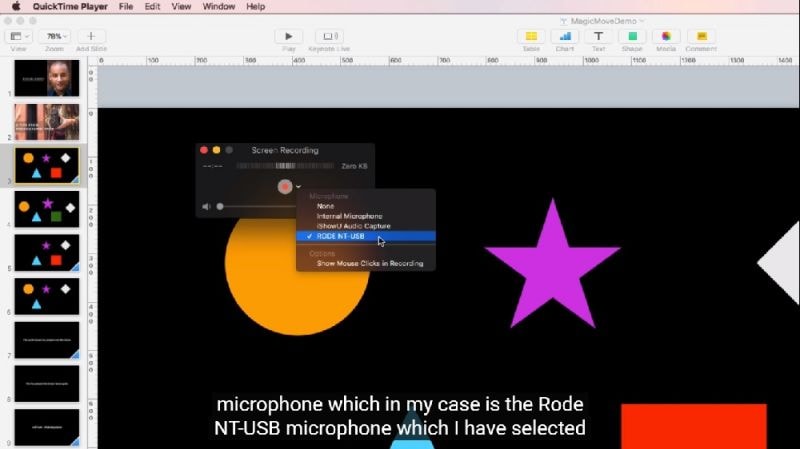Insert a Table from toolbar
The width and height of the screenshot is (800, 449).
pos(531,36)
